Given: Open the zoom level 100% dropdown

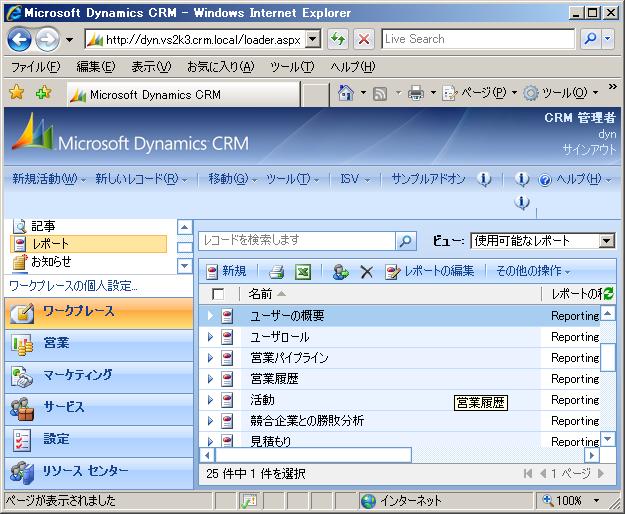Looking at the screenshot, I should click(596, 500).
